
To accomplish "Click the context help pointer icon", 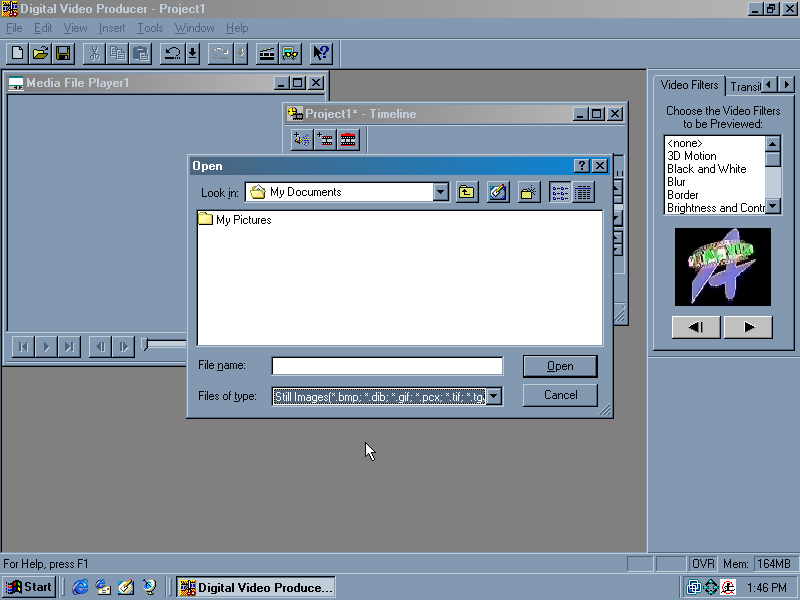I will pos(321,53).
